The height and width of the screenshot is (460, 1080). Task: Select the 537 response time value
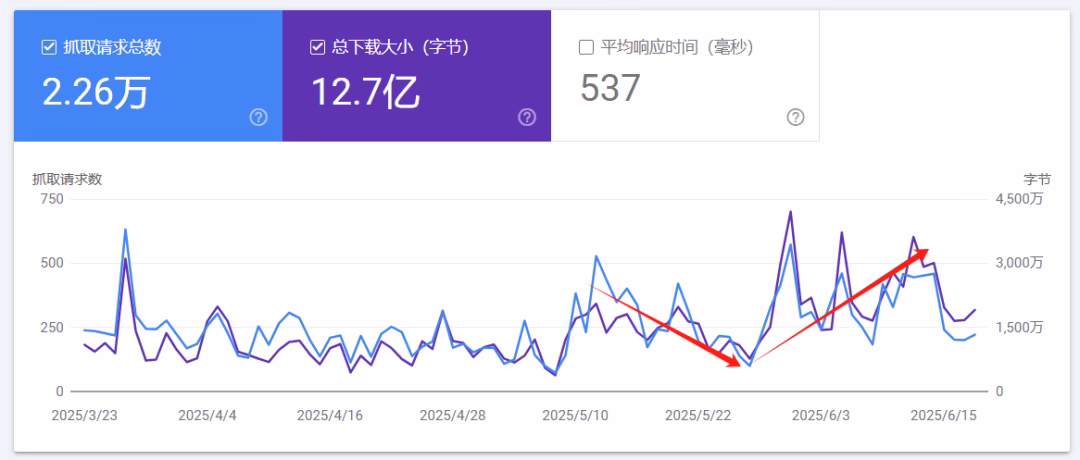coord(610,89)
